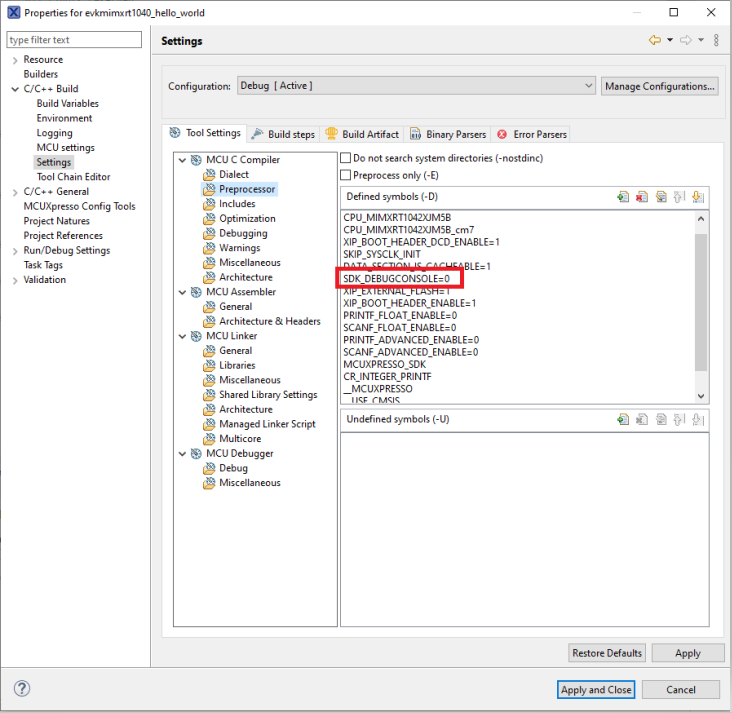Switch to Tool Settings tab
This screenshot has width=732, height=713.
point(204,133)
